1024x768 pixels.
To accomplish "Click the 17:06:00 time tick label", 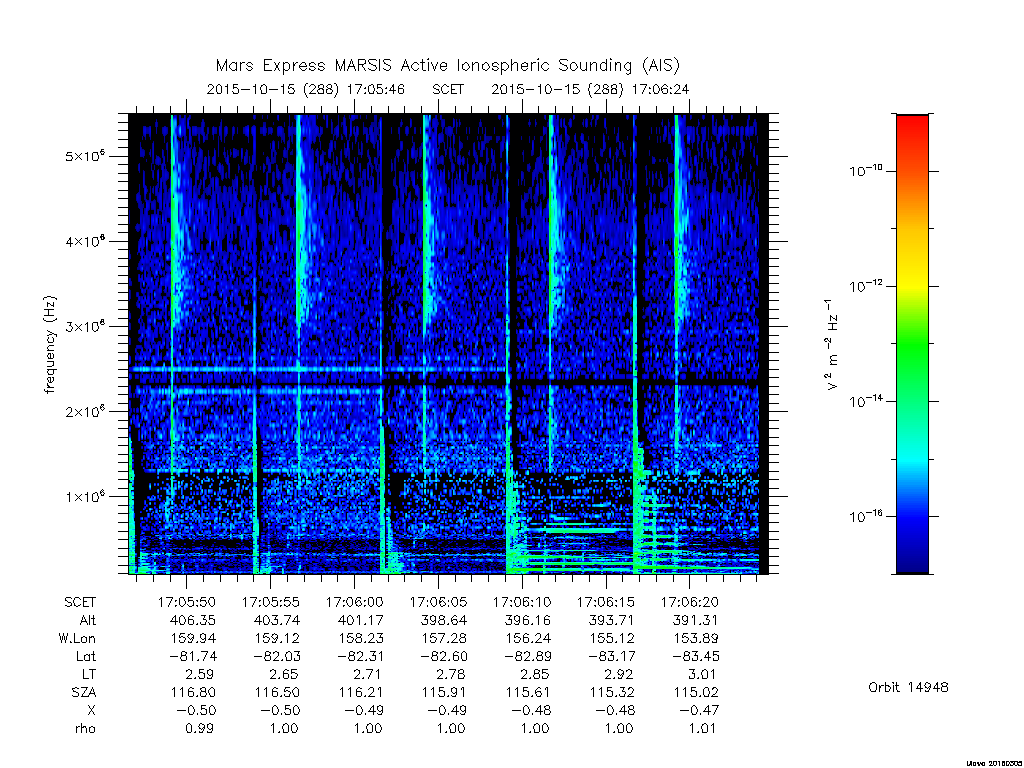I will pos(354,602).
